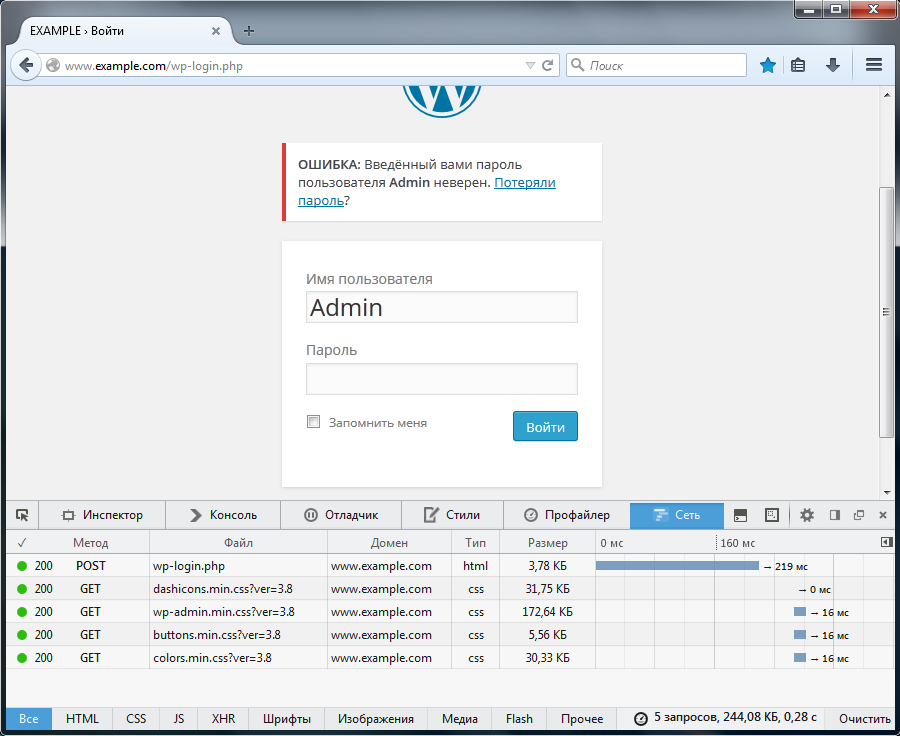Click the scrollbar up arrow
The image size is (900, 736).
[887, 94]
